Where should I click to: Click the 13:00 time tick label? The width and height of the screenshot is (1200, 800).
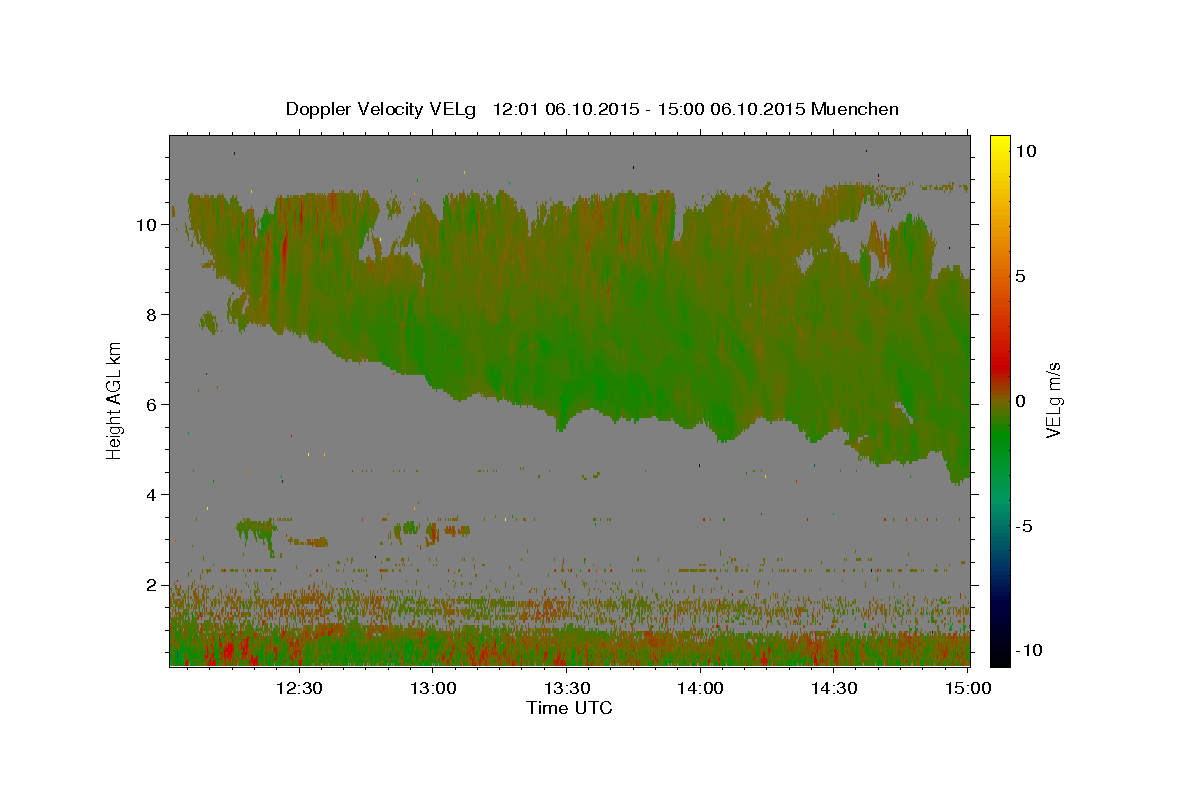pyautogui.click(x=433, y=688)
